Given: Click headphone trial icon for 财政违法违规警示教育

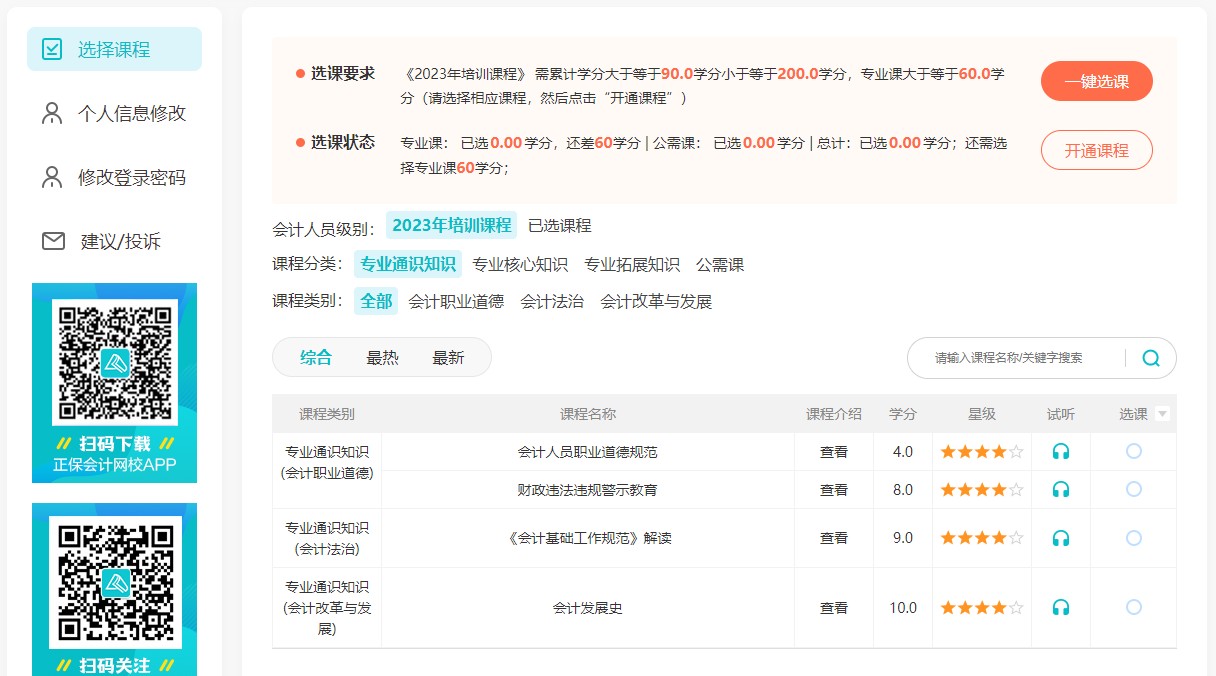Looking at the screenshot, I should click(x=1060, y=489).
